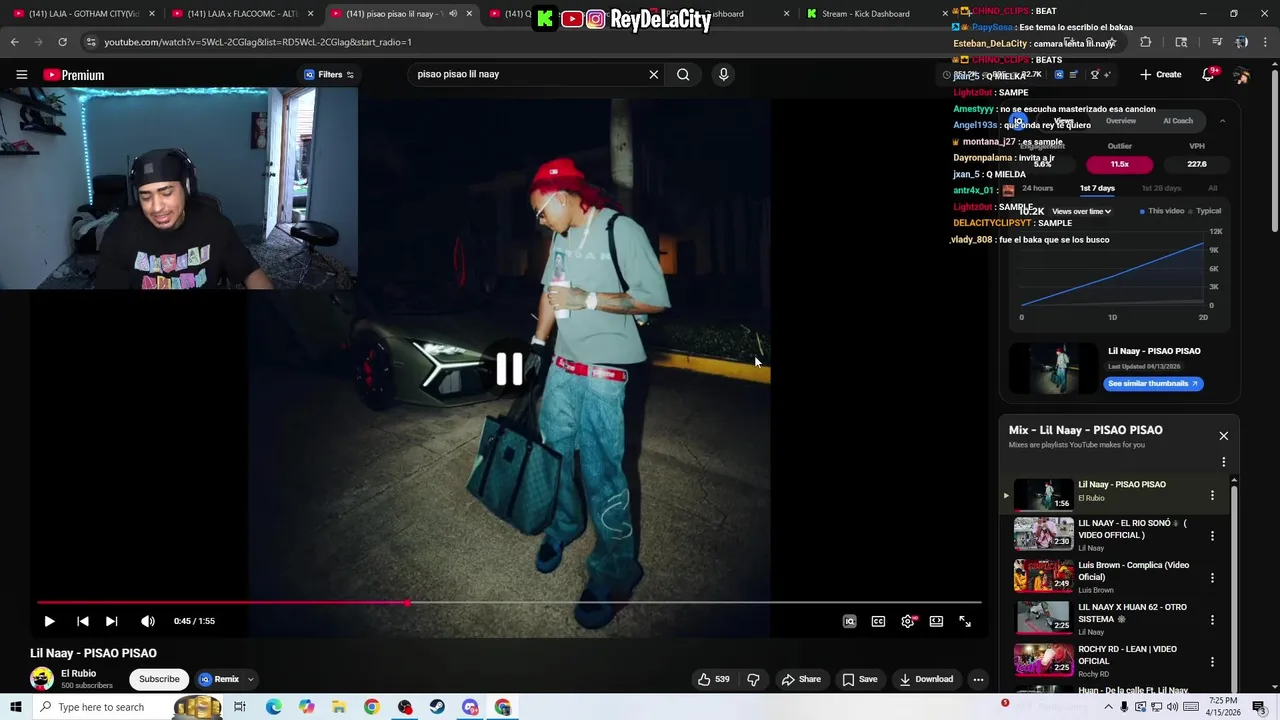Open the Filters dropdown
The height and width of the screenshot is (720, 1280).
329,74
